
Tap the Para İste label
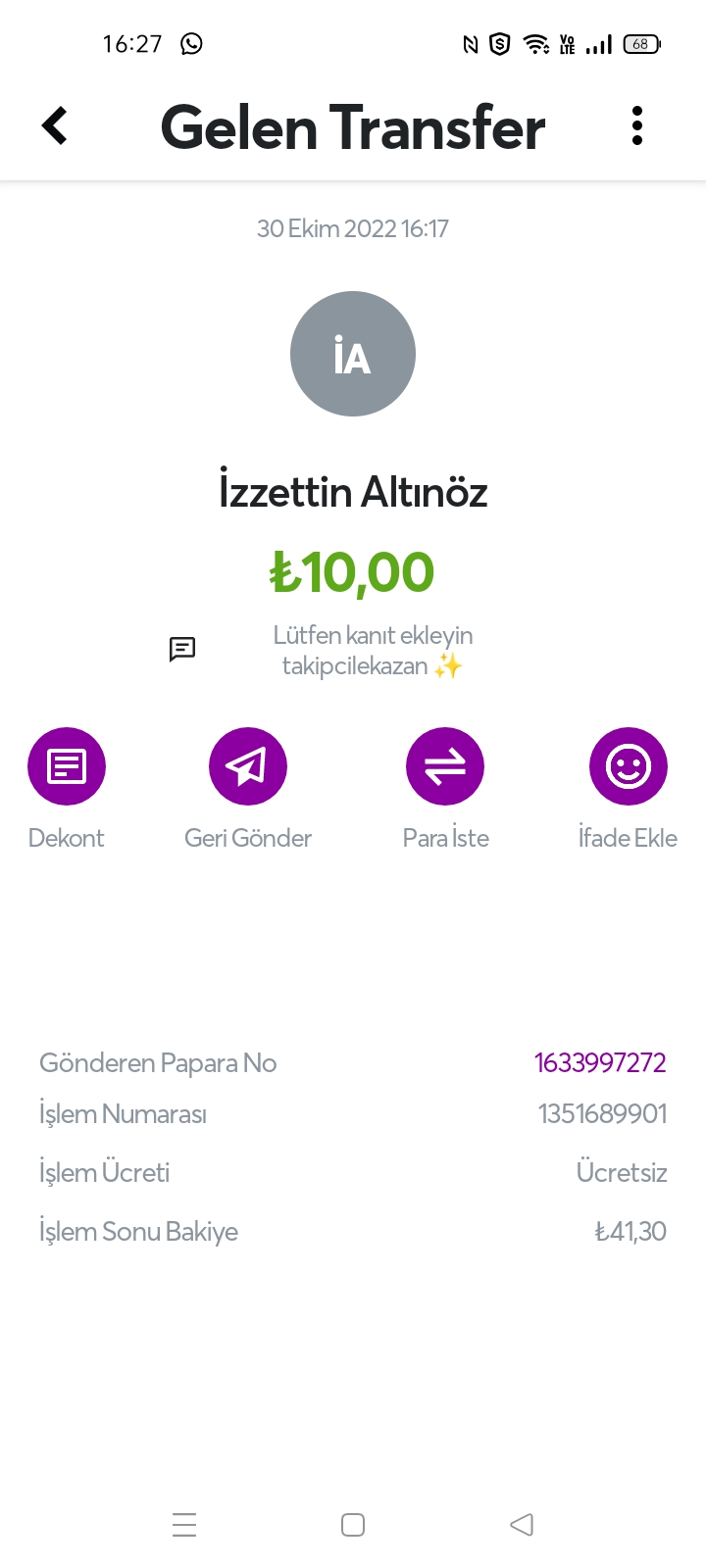point(445,838)
